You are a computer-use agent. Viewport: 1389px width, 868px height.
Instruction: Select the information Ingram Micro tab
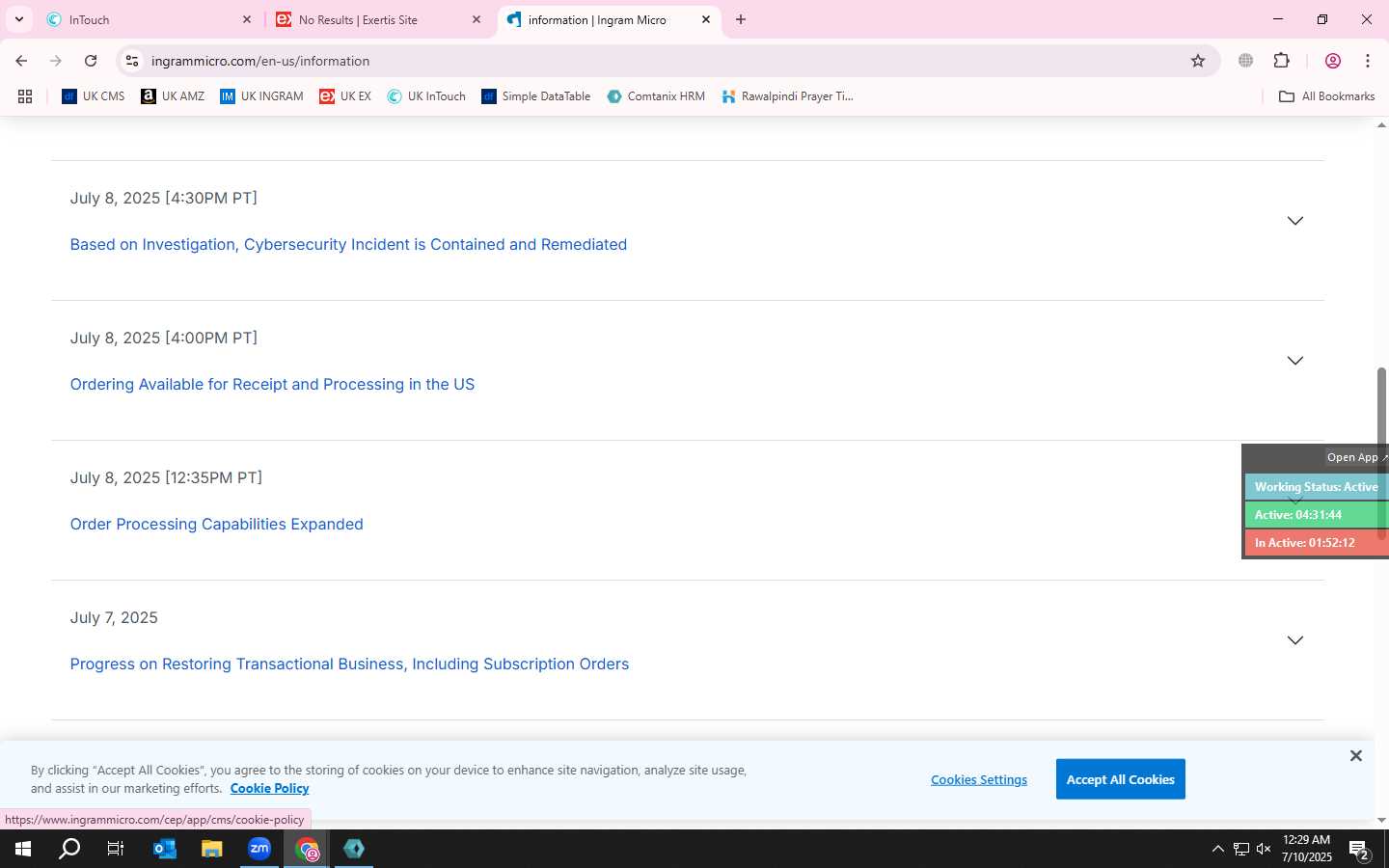pyautogui.click(x=608, y=19)
